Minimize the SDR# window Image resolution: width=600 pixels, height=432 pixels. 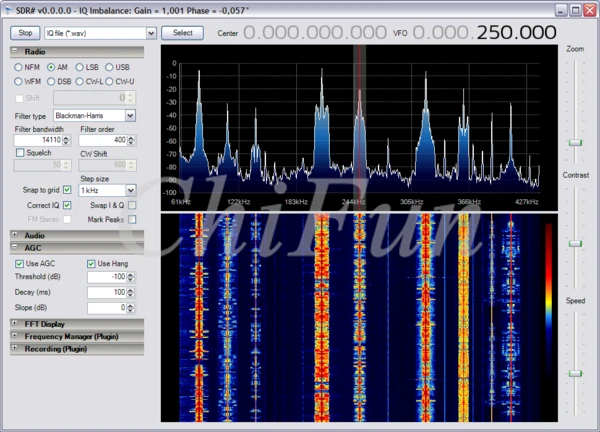point(561,10)
